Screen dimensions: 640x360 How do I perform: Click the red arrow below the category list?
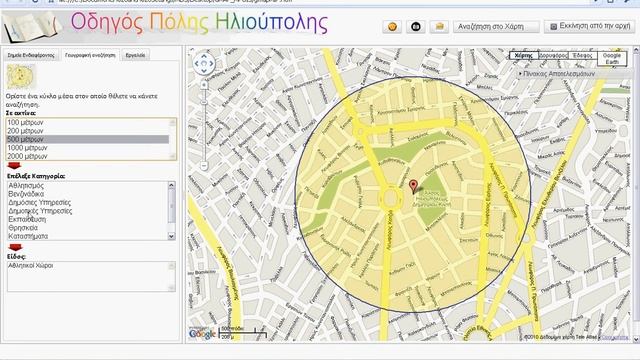pyautogui.click(x=15, y=247)
